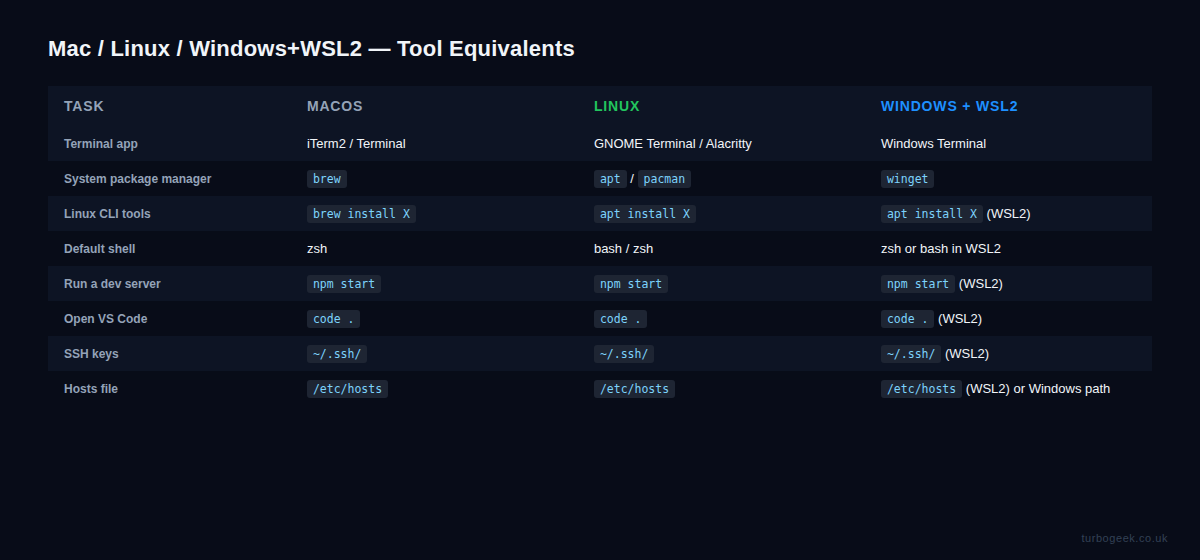Click 'iTerm2 / Terminal' cell
Image resolution: width=1200 pixels, height=560 pixels.
[x=356, y=144]
